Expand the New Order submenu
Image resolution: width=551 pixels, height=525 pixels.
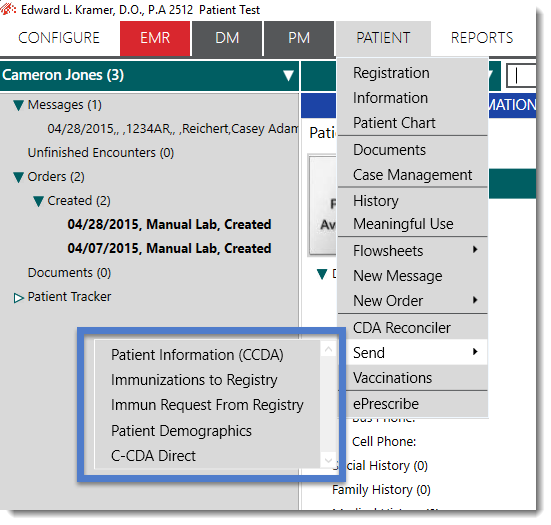(x=413, y=301)
